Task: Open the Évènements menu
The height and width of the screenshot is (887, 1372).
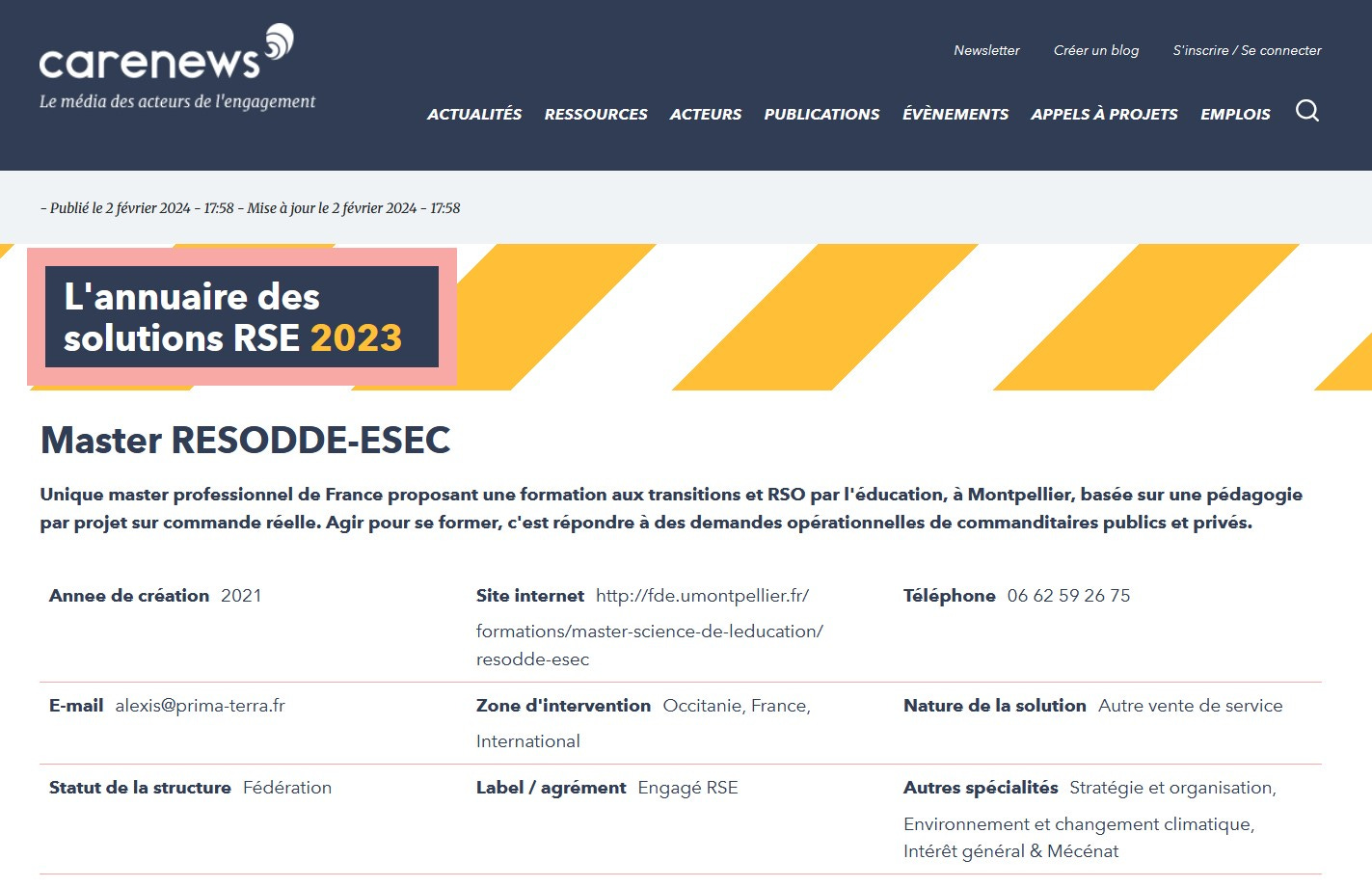Action: click(955, 114)
